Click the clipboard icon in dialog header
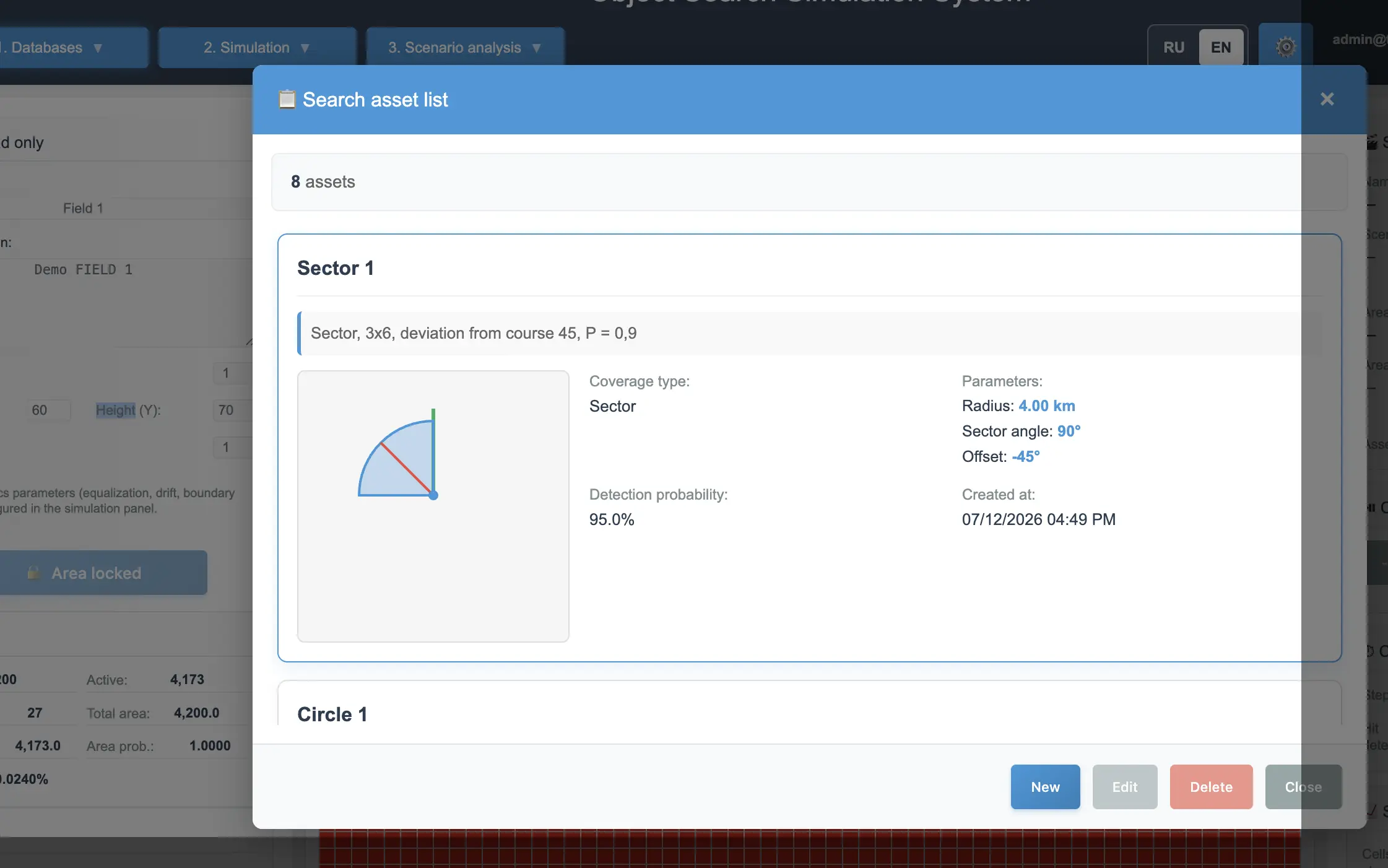 pyautogui.click(x=287, y=99)
